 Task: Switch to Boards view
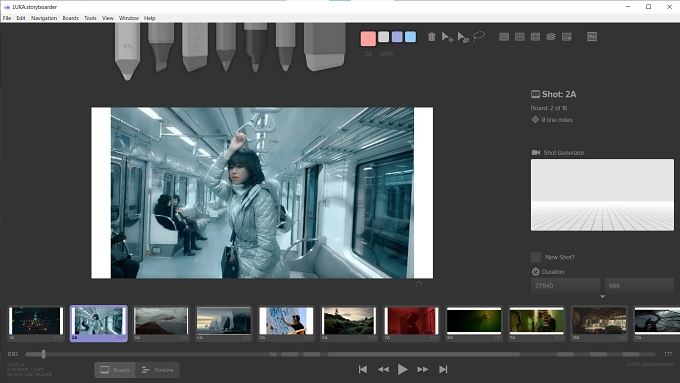point(115,370)
